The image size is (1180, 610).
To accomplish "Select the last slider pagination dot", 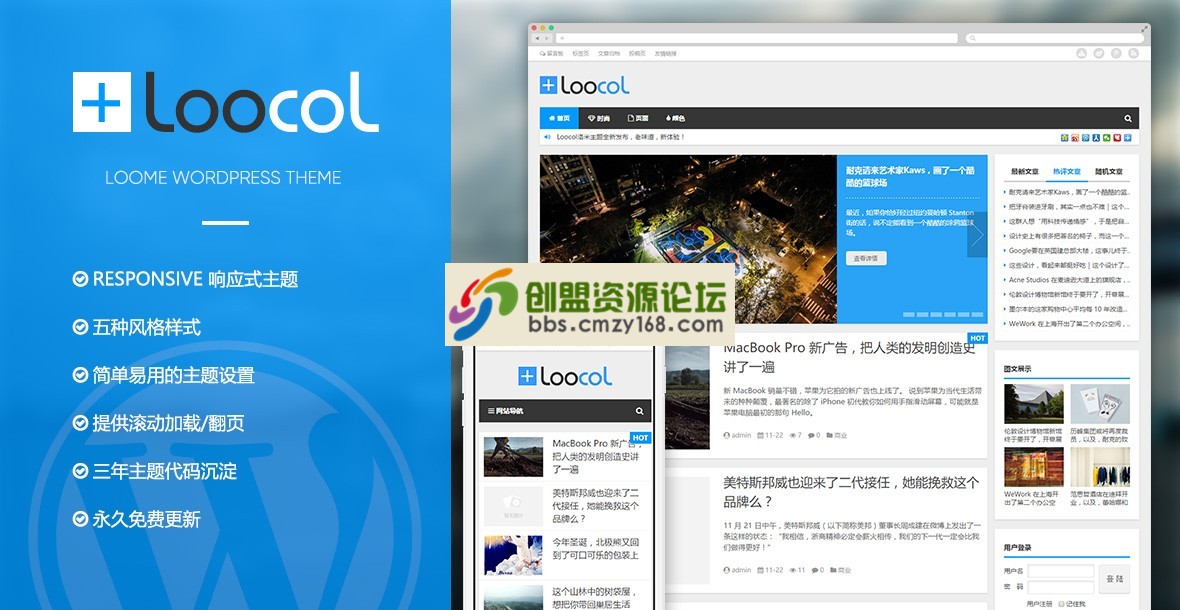I will click(x=978, y=314).
